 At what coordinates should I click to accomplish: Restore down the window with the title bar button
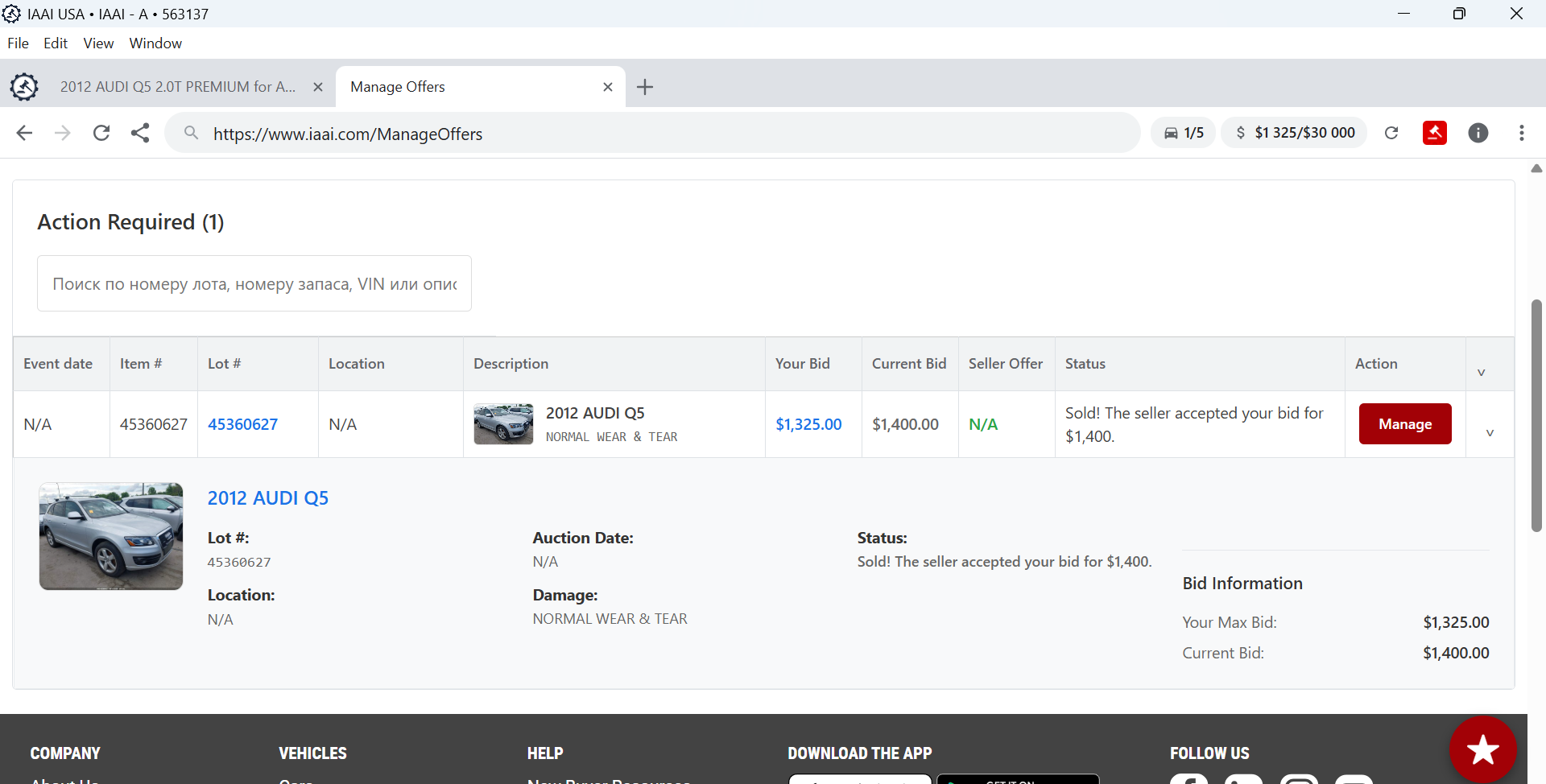(x=1459, y=14)
